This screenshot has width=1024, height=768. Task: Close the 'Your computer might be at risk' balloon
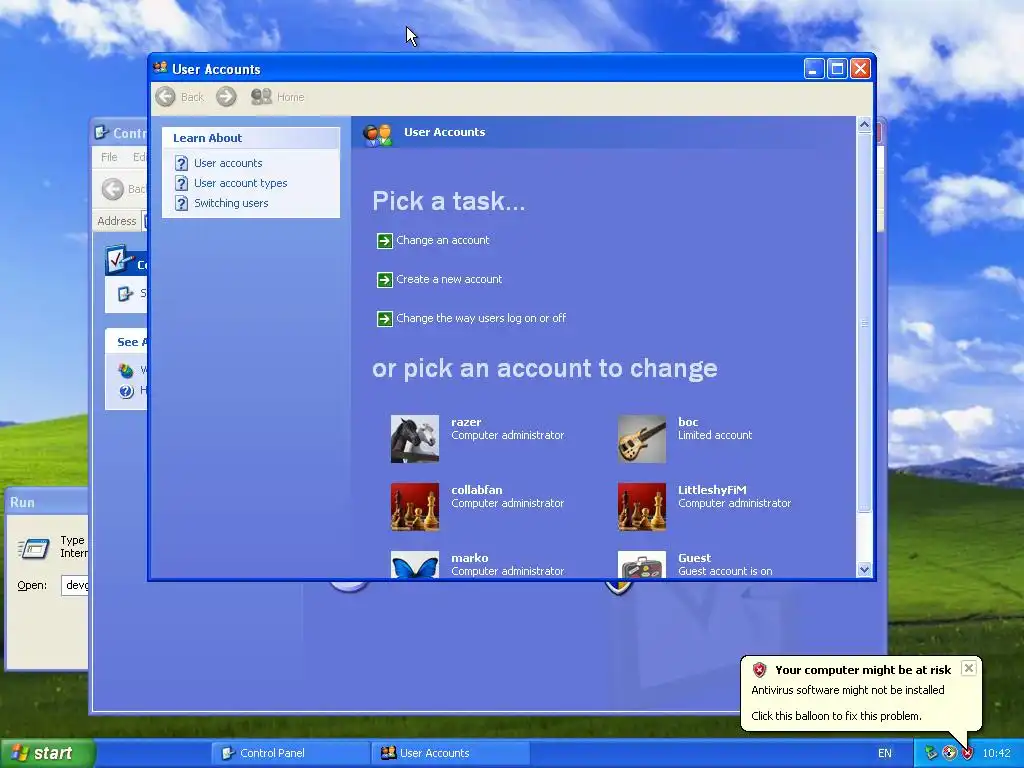pyautogui.click(x=968, y=668)
